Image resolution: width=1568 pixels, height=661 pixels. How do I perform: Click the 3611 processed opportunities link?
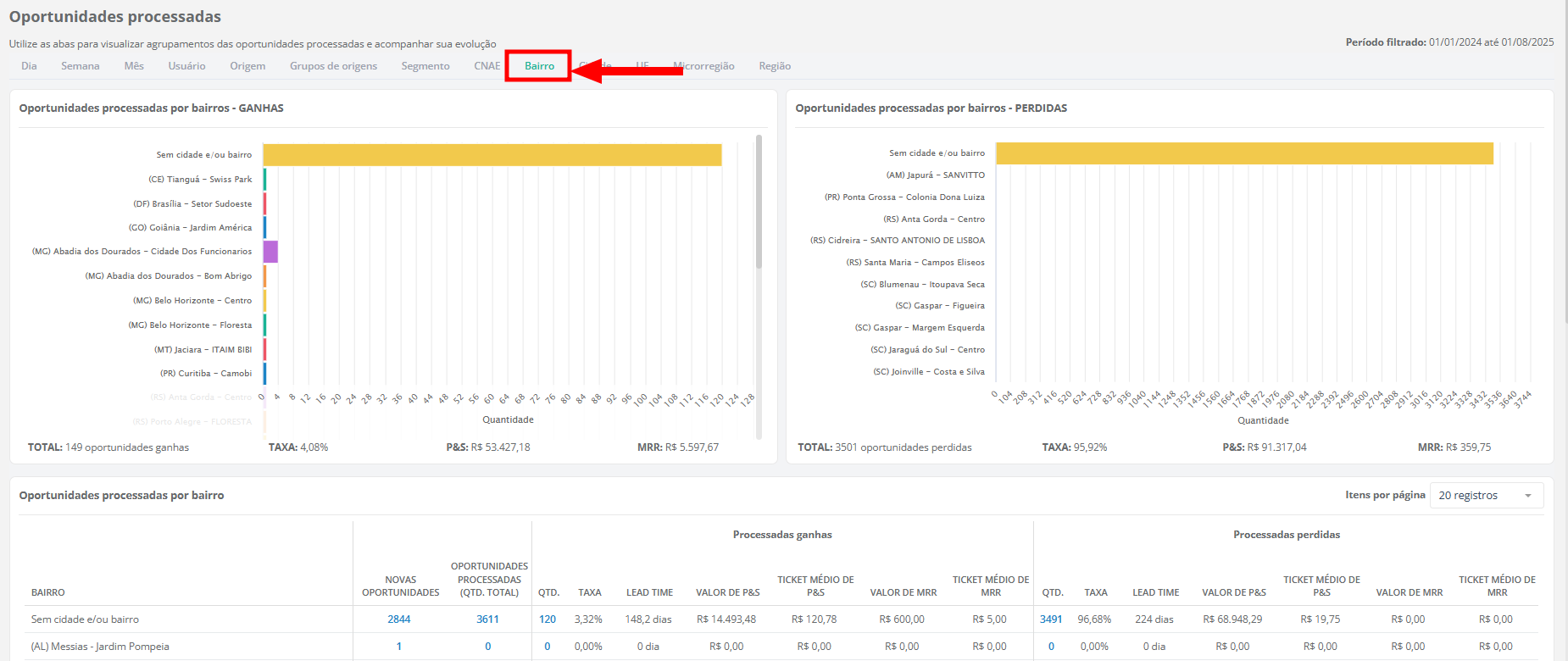tap(487, 619)
